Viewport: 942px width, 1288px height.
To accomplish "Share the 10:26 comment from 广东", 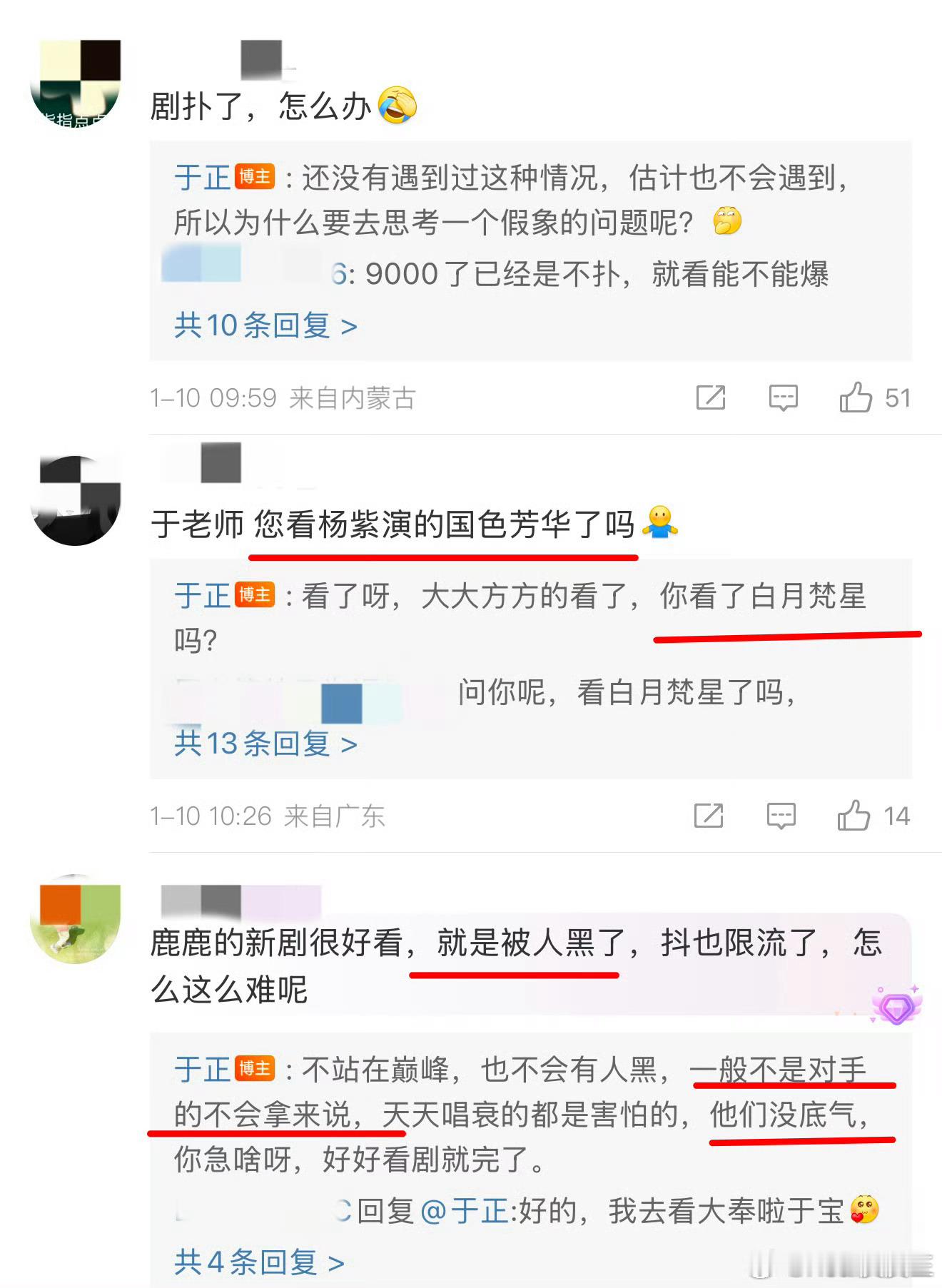I will coord(708,816).
